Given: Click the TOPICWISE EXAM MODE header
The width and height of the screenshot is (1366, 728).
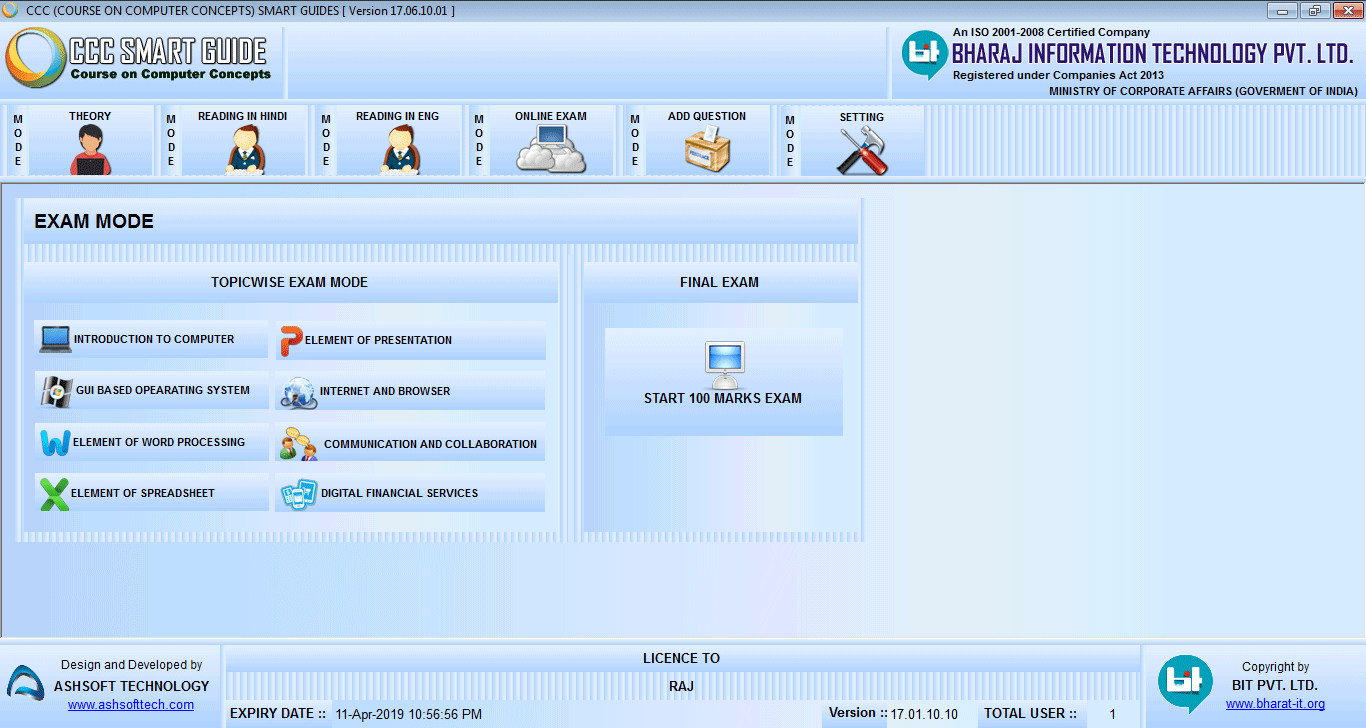Looking at the screenshot, I should 290,283.
